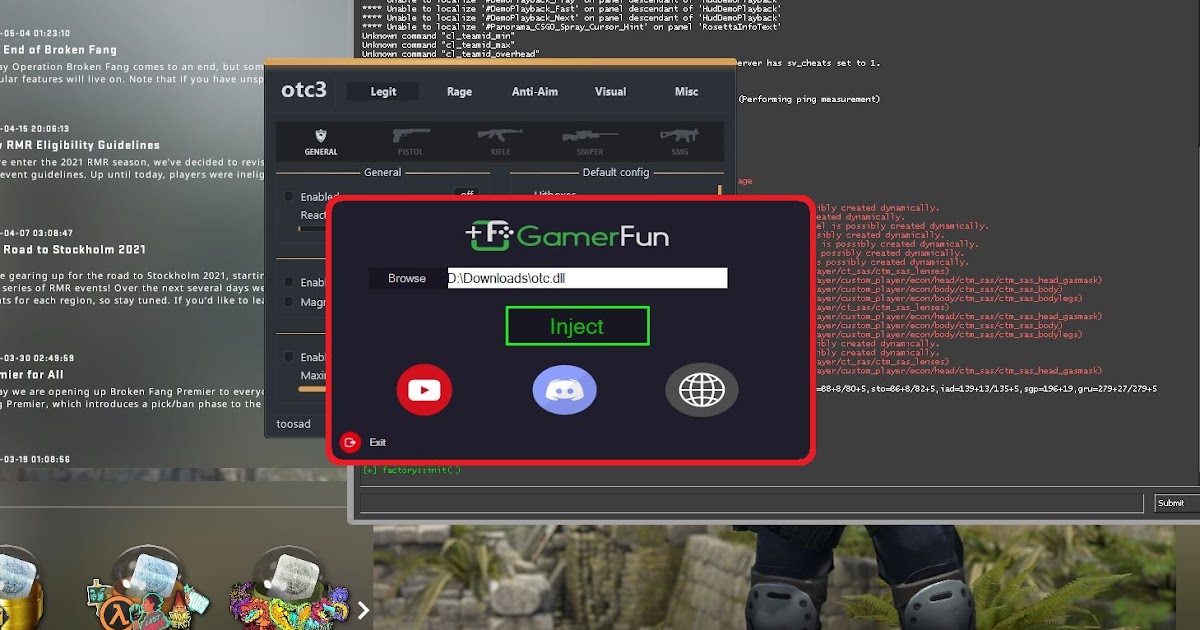
Task: Click the otc.dll file path field
Action: (586, 277)
